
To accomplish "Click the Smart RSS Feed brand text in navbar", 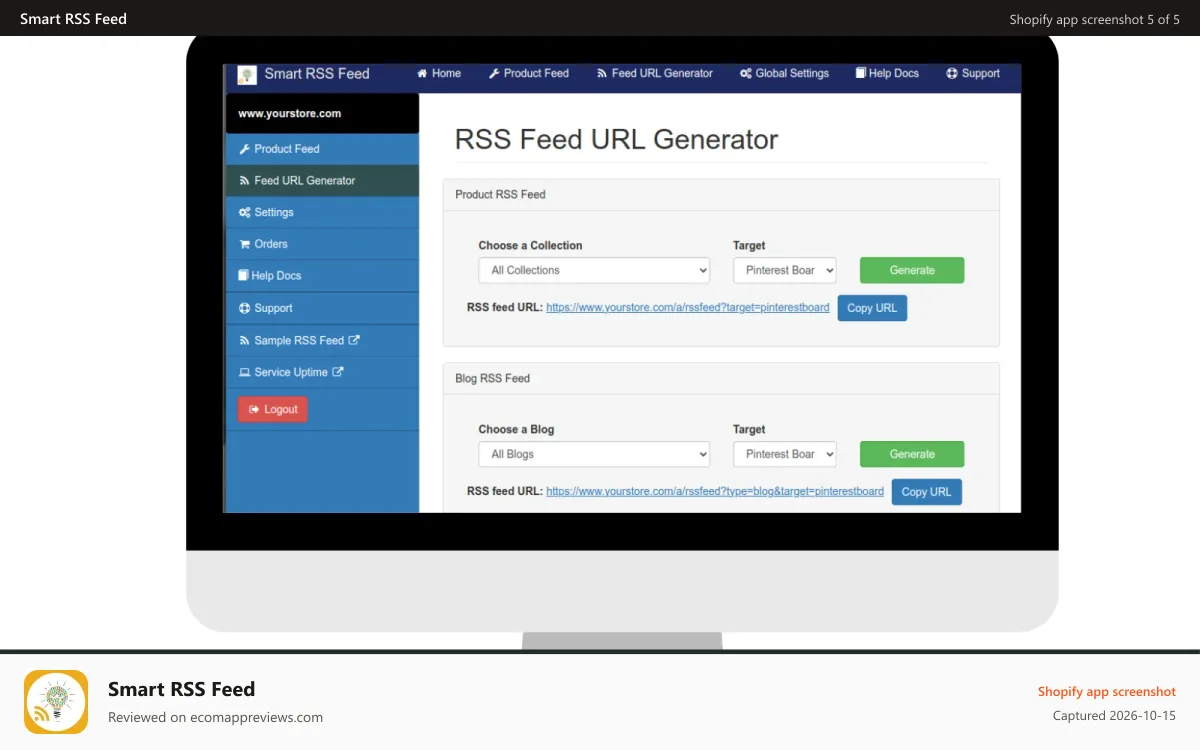I will click(x=317, y=74).
